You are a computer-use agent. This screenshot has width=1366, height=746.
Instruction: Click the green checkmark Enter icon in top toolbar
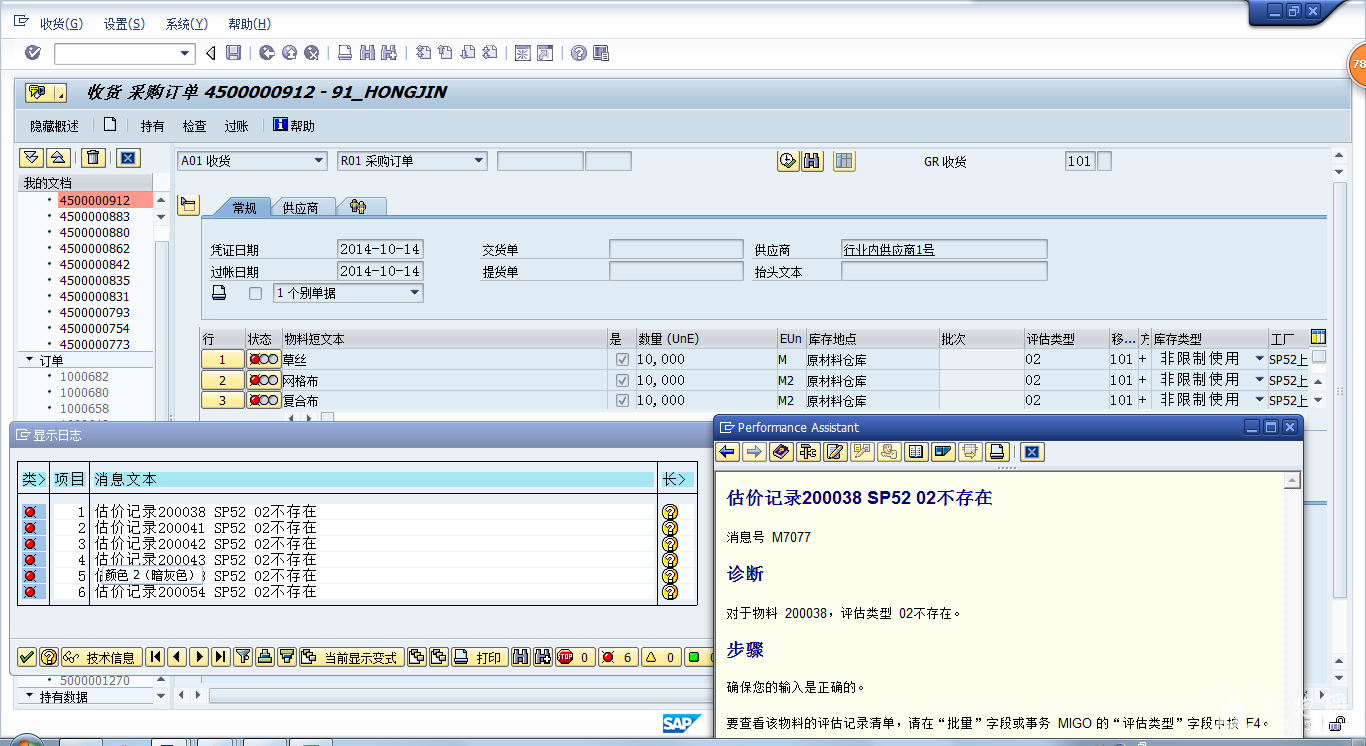point(33,53)
